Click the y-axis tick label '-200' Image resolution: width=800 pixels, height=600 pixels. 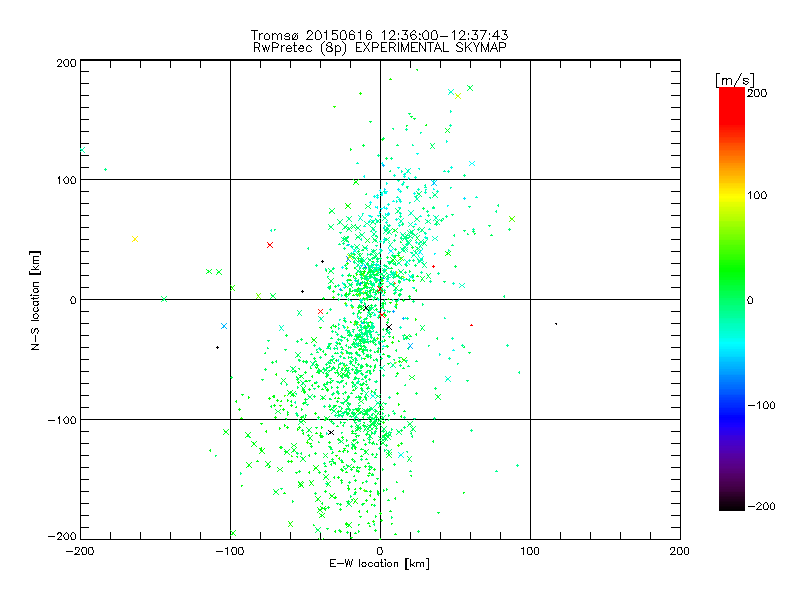pyautogui.click(x=62, y=536)
